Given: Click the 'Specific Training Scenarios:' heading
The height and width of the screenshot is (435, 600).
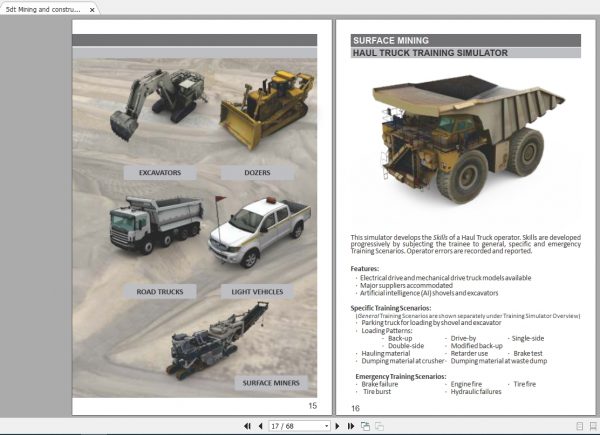Looking at the screenshot, I should click(x=391, y=308).
